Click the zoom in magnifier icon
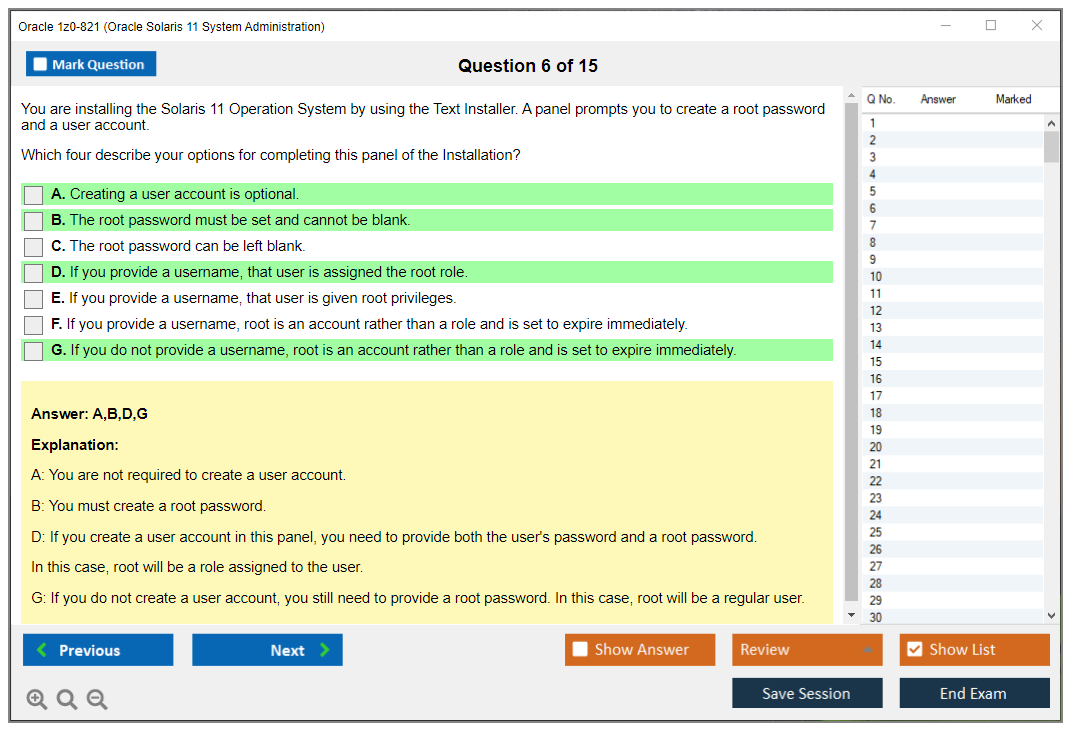 click(37, 700)
